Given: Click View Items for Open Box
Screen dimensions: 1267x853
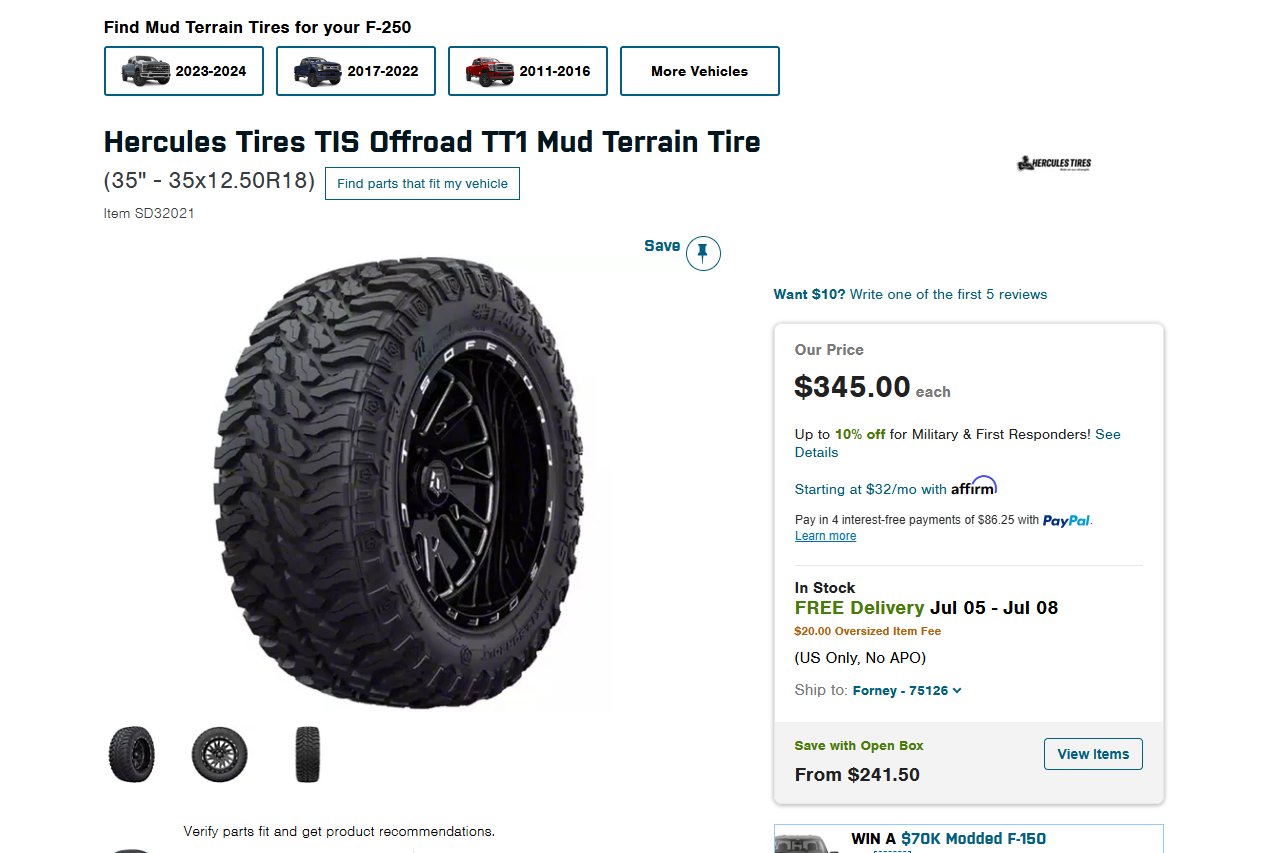Looking at the screenshot, I should tap(1093, 754).
